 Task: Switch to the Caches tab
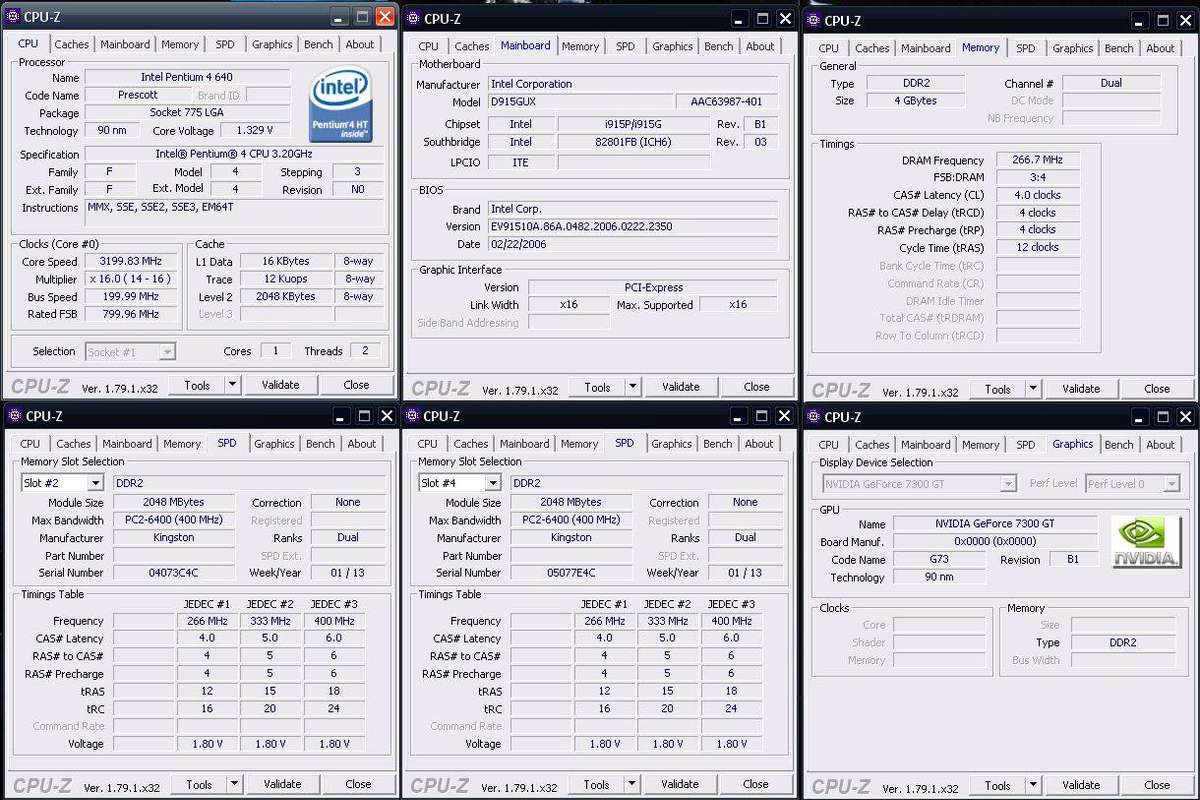point(71,44)
